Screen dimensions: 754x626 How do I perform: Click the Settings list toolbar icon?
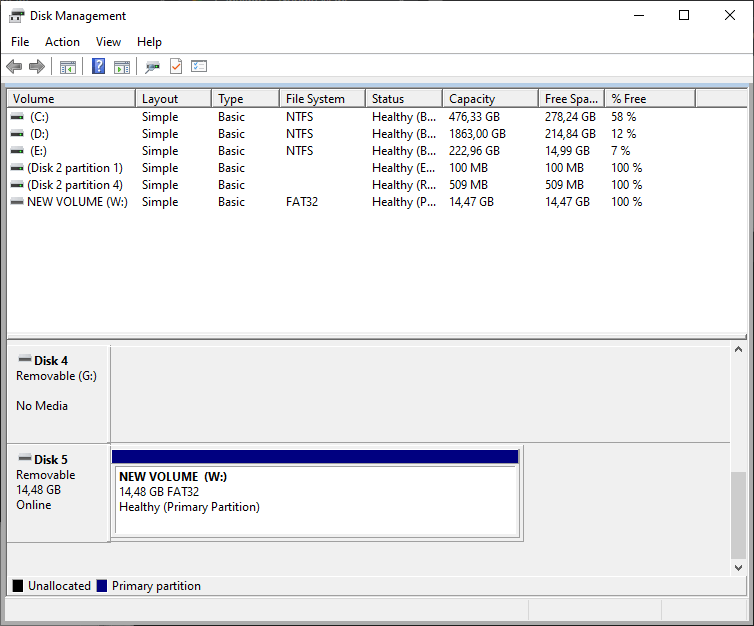pyautogui.click(x=199, y=66)
